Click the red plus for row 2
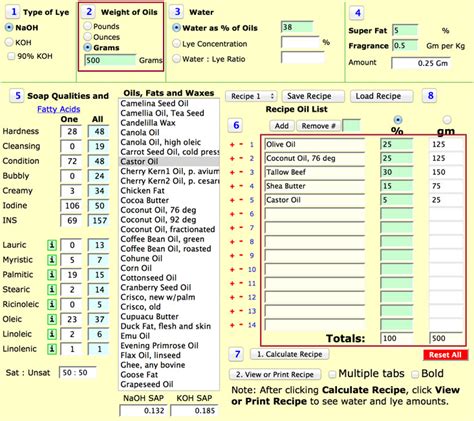The height and width of the screenshot is (421, 474). click(x=232, y=159)
